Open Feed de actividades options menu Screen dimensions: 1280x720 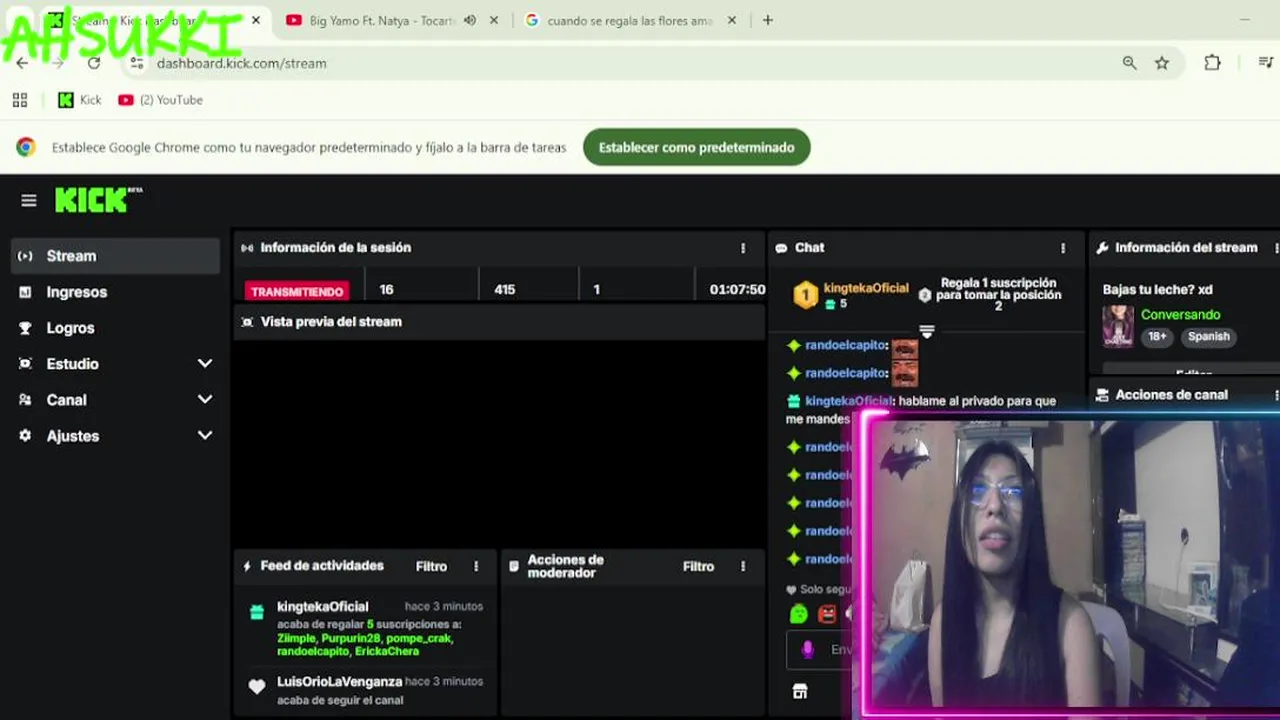pos(476,566)
